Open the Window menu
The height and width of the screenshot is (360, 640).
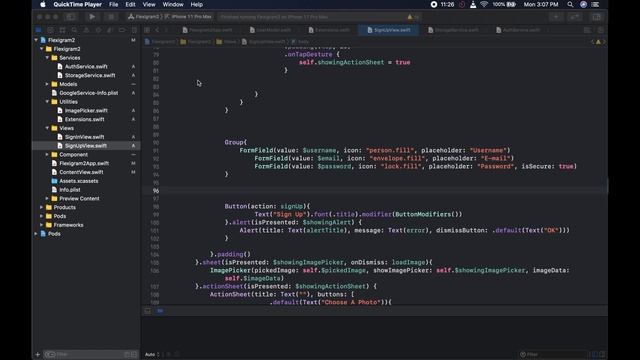tap(173, 4)
